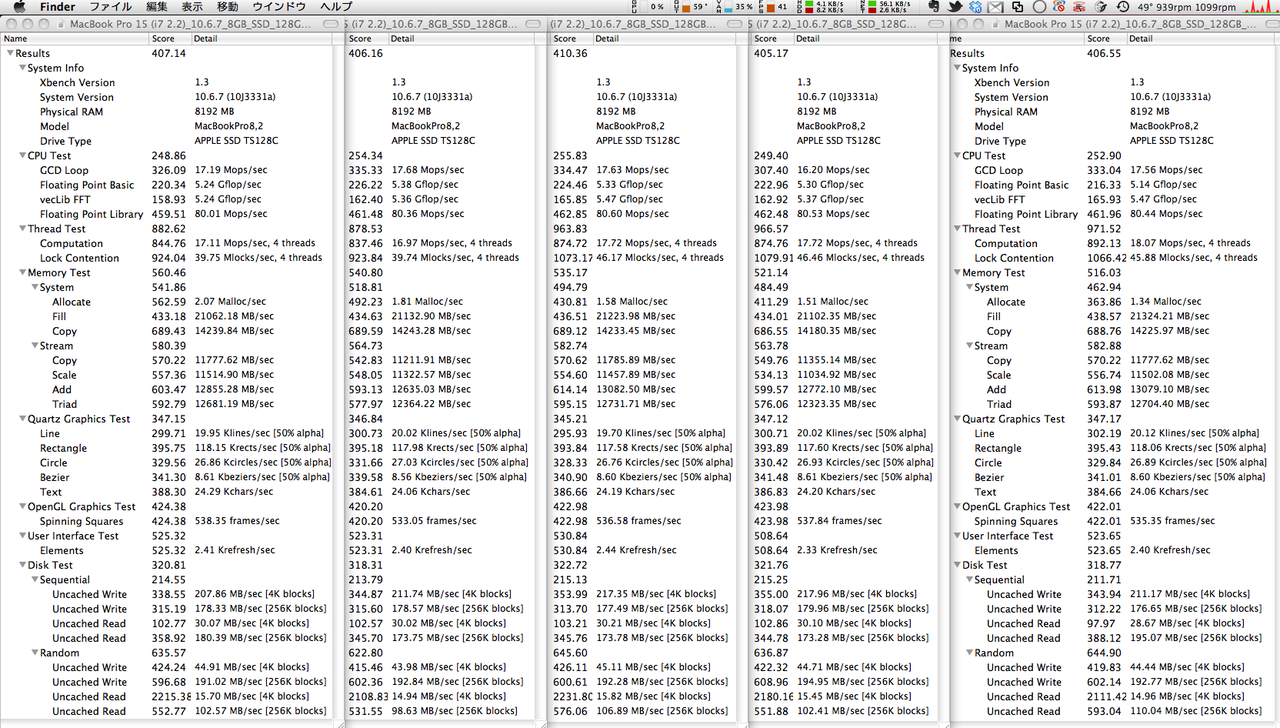Open the Finder menu
The height and width of the screenshot is (728, 1280).
(x=57, y=7)
